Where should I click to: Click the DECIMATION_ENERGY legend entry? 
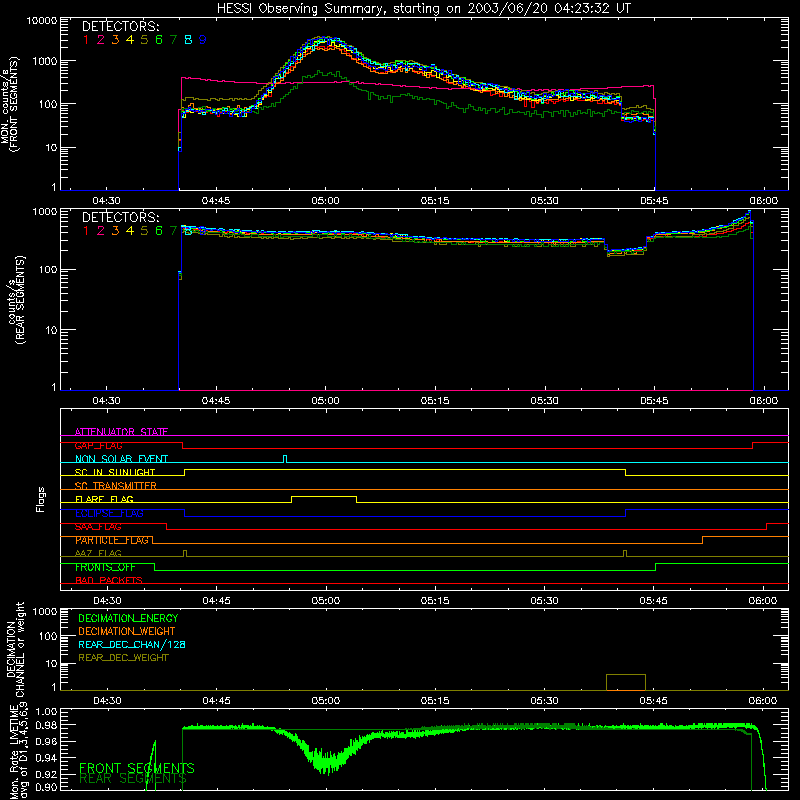pos(128,618)
